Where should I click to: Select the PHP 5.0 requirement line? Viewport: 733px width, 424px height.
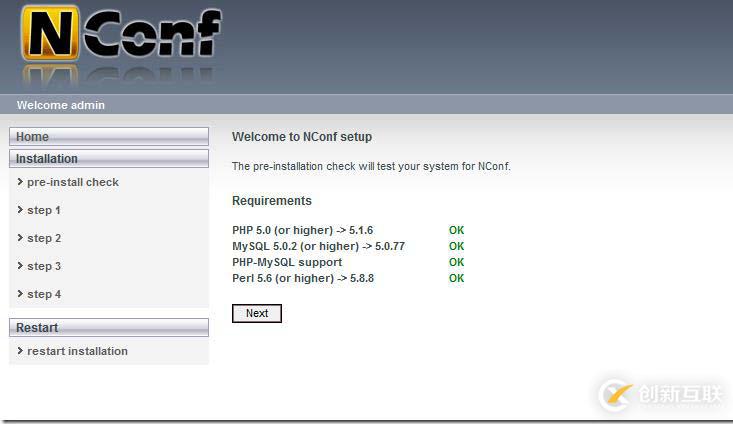pos(302,230)
